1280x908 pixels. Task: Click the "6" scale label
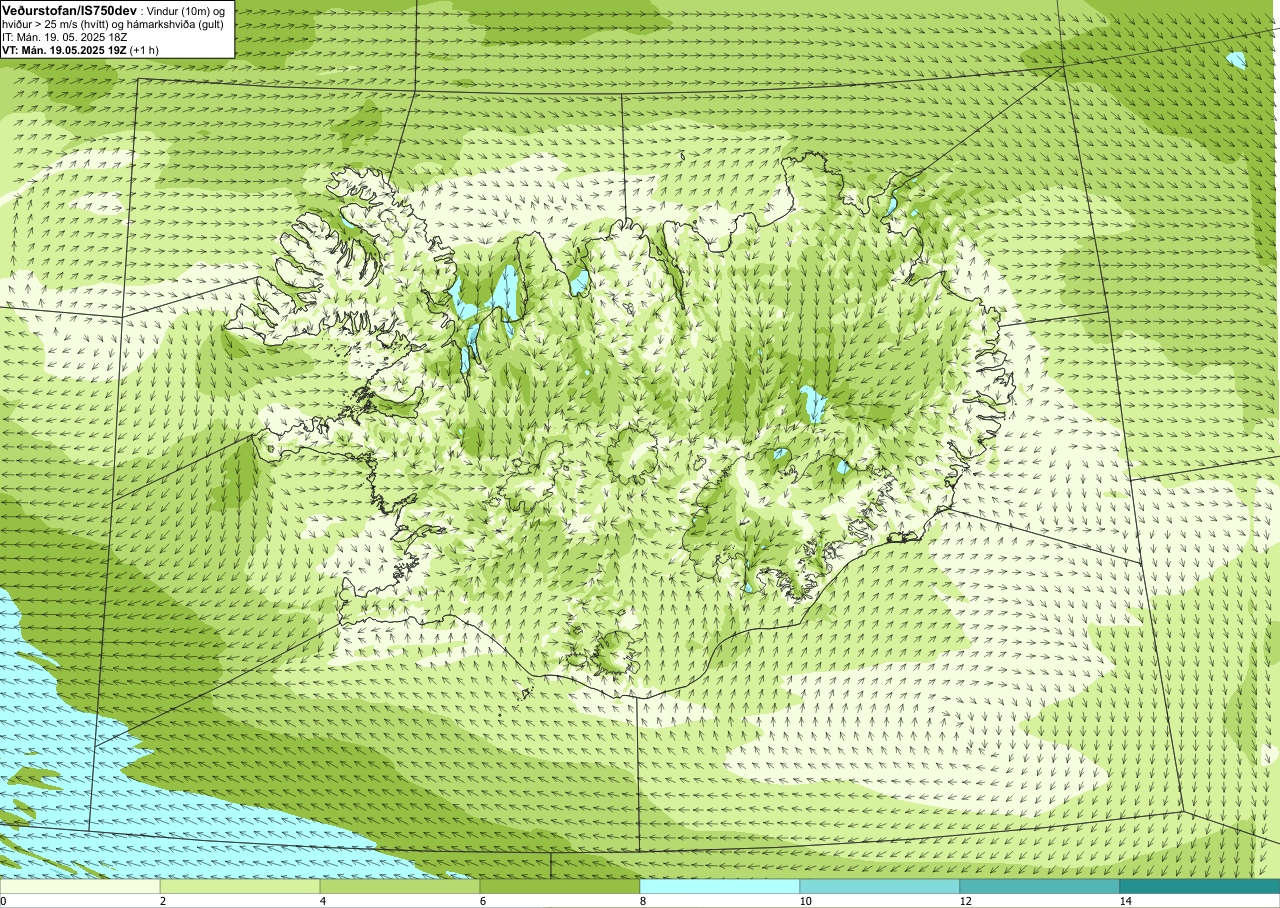click(x=483, y=901)
